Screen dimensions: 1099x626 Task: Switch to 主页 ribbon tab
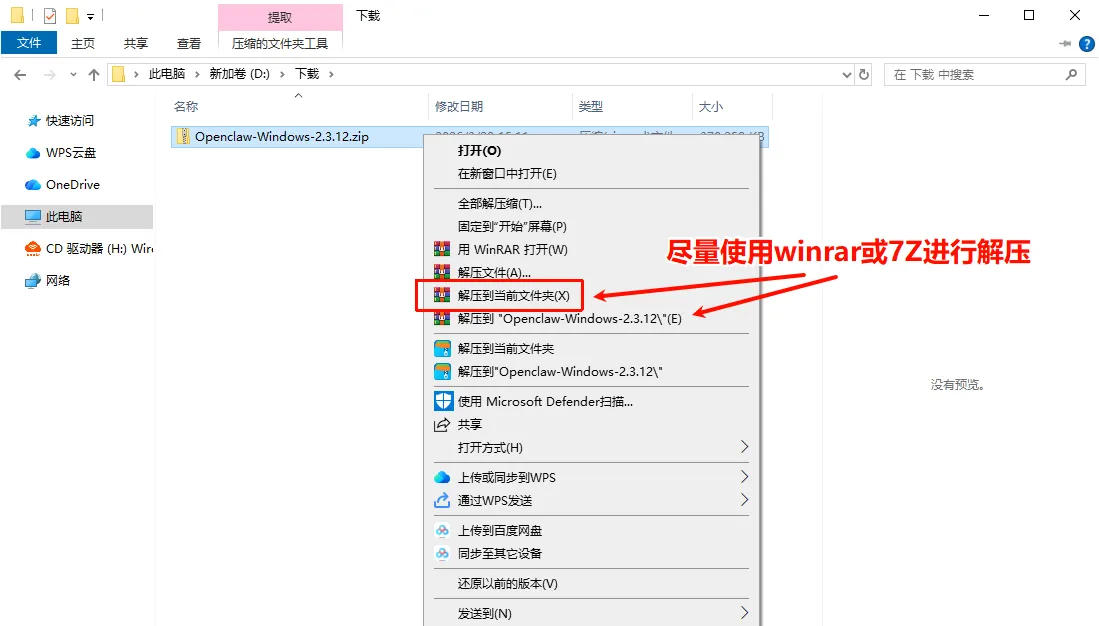83,43
